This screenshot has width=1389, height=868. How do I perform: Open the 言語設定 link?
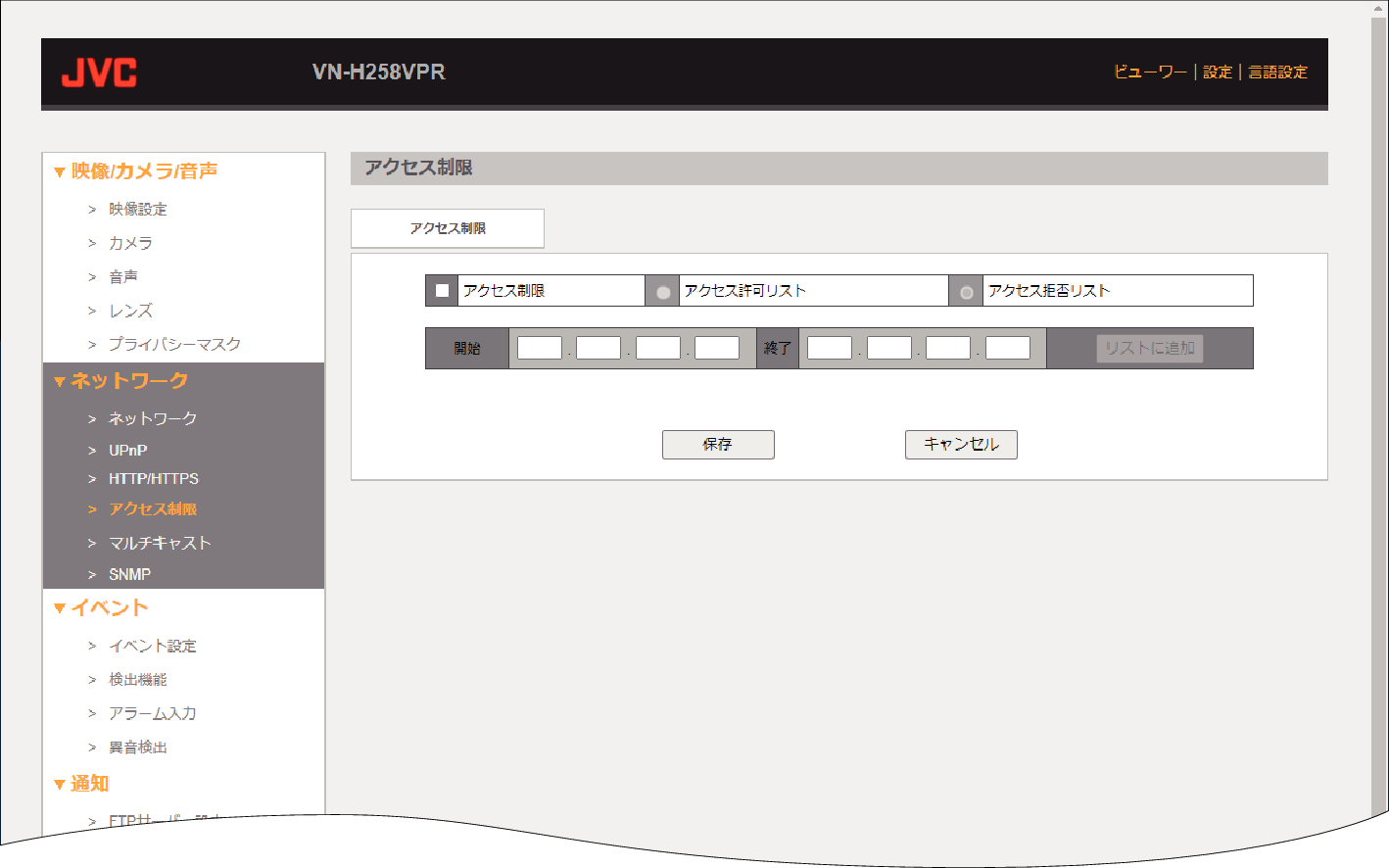coord(1277,72)
